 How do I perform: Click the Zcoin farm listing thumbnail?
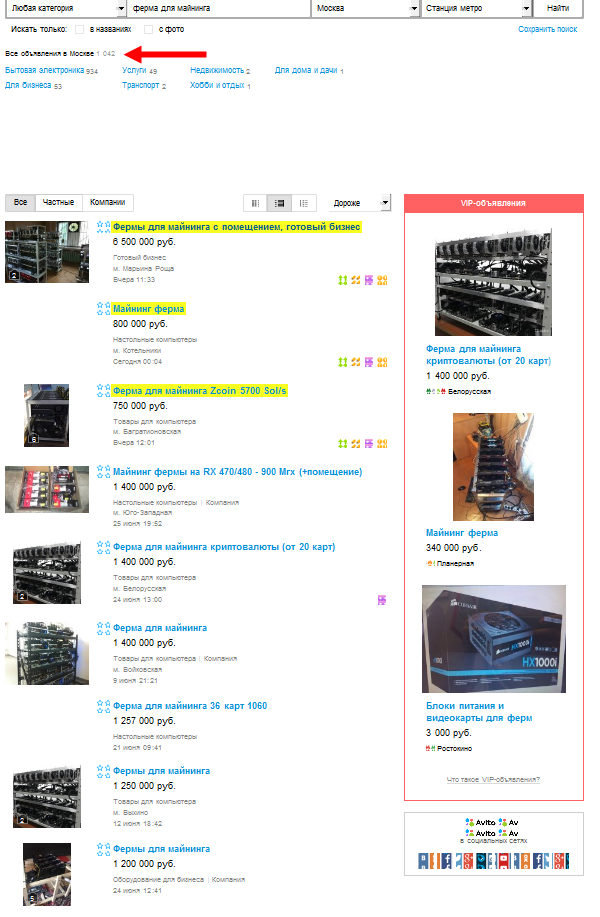pyautogui.click(x=46, y=415)
